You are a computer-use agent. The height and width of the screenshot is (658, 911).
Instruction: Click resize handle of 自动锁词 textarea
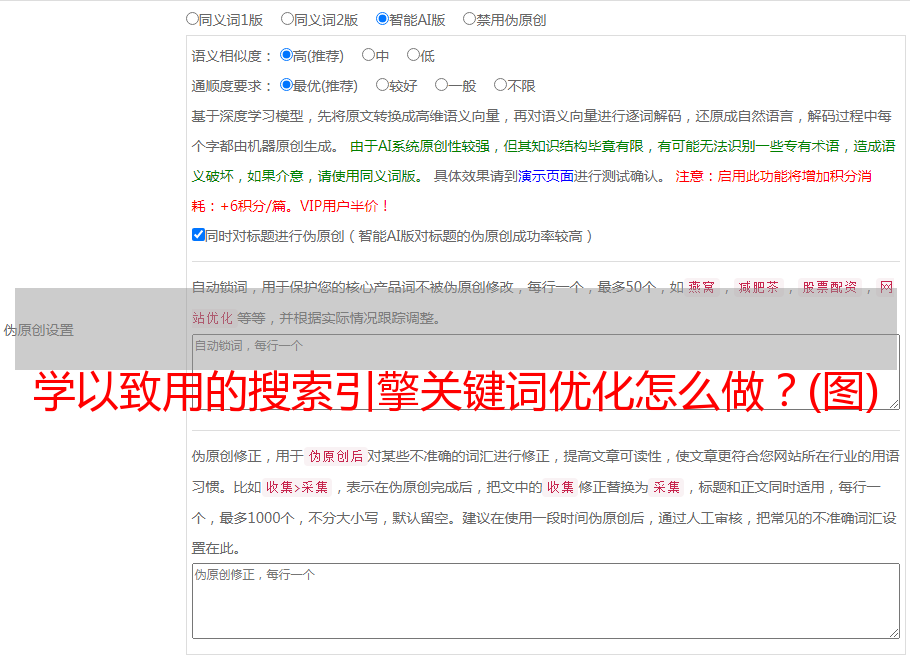[x=893, y=403]
